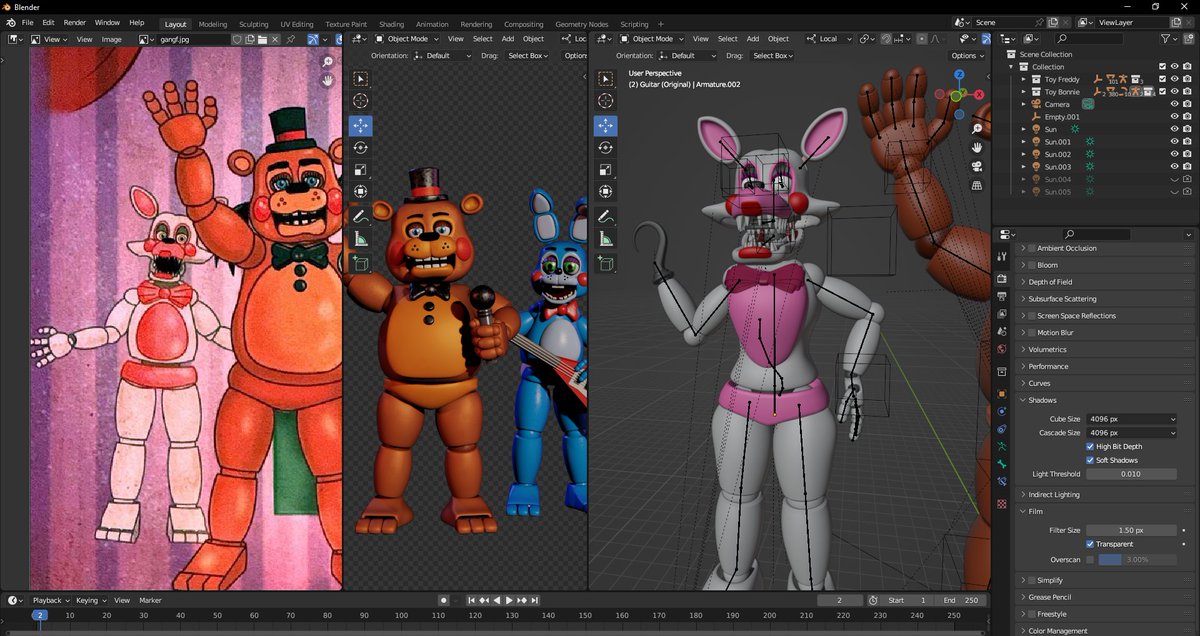1200x636 pixels.
Task: Adjust the Light Threshold slider
Action: click(1131, 474)
